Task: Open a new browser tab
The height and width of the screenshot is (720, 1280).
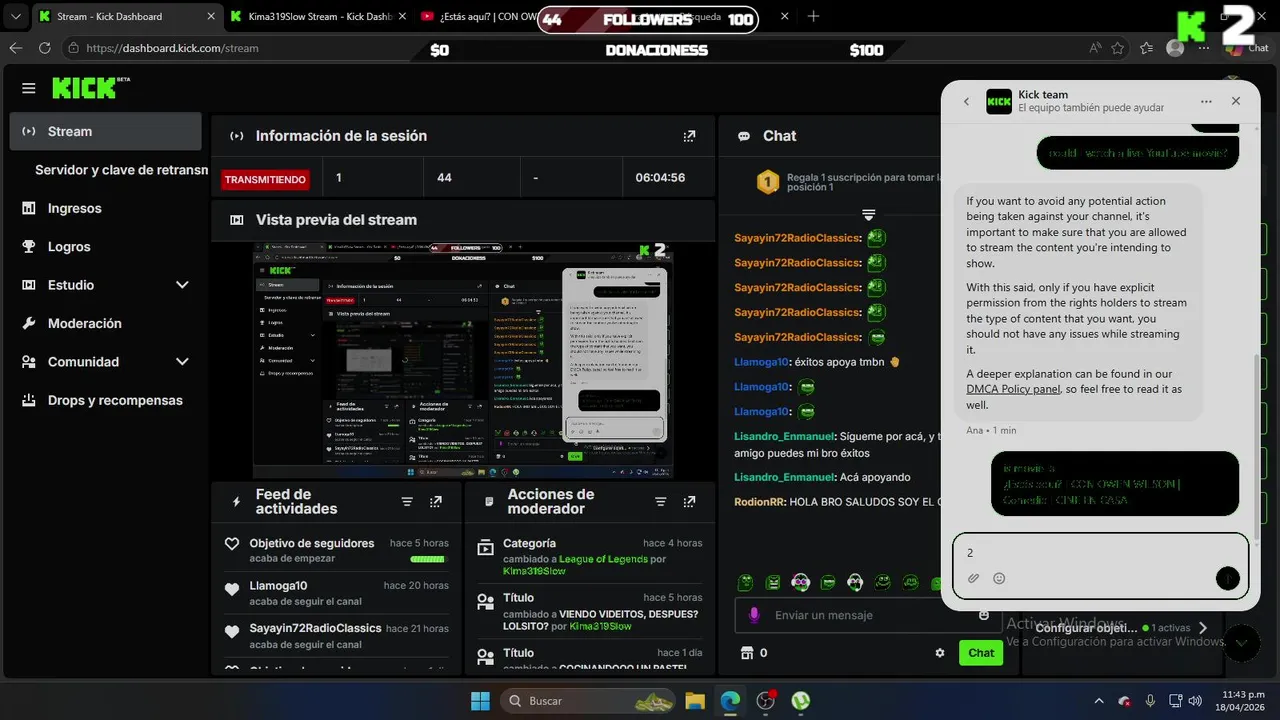Action: pos(813,17)
